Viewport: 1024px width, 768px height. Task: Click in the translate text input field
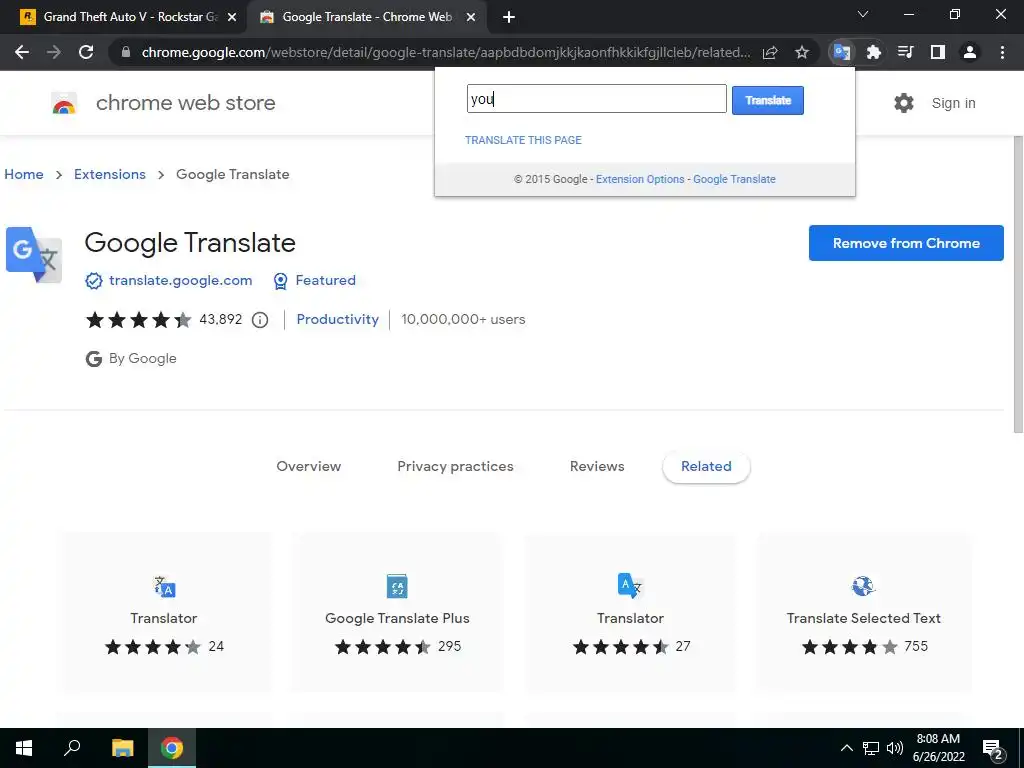(x=596, y=99)
